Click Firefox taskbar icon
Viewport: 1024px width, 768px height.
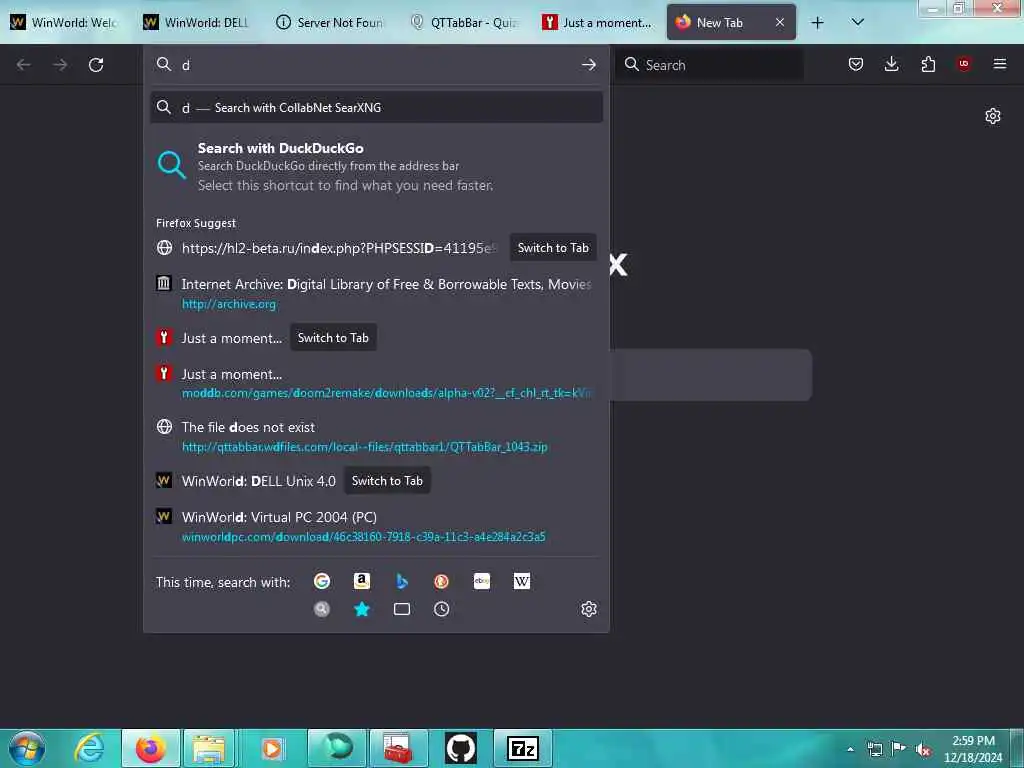tap(151, 748)
